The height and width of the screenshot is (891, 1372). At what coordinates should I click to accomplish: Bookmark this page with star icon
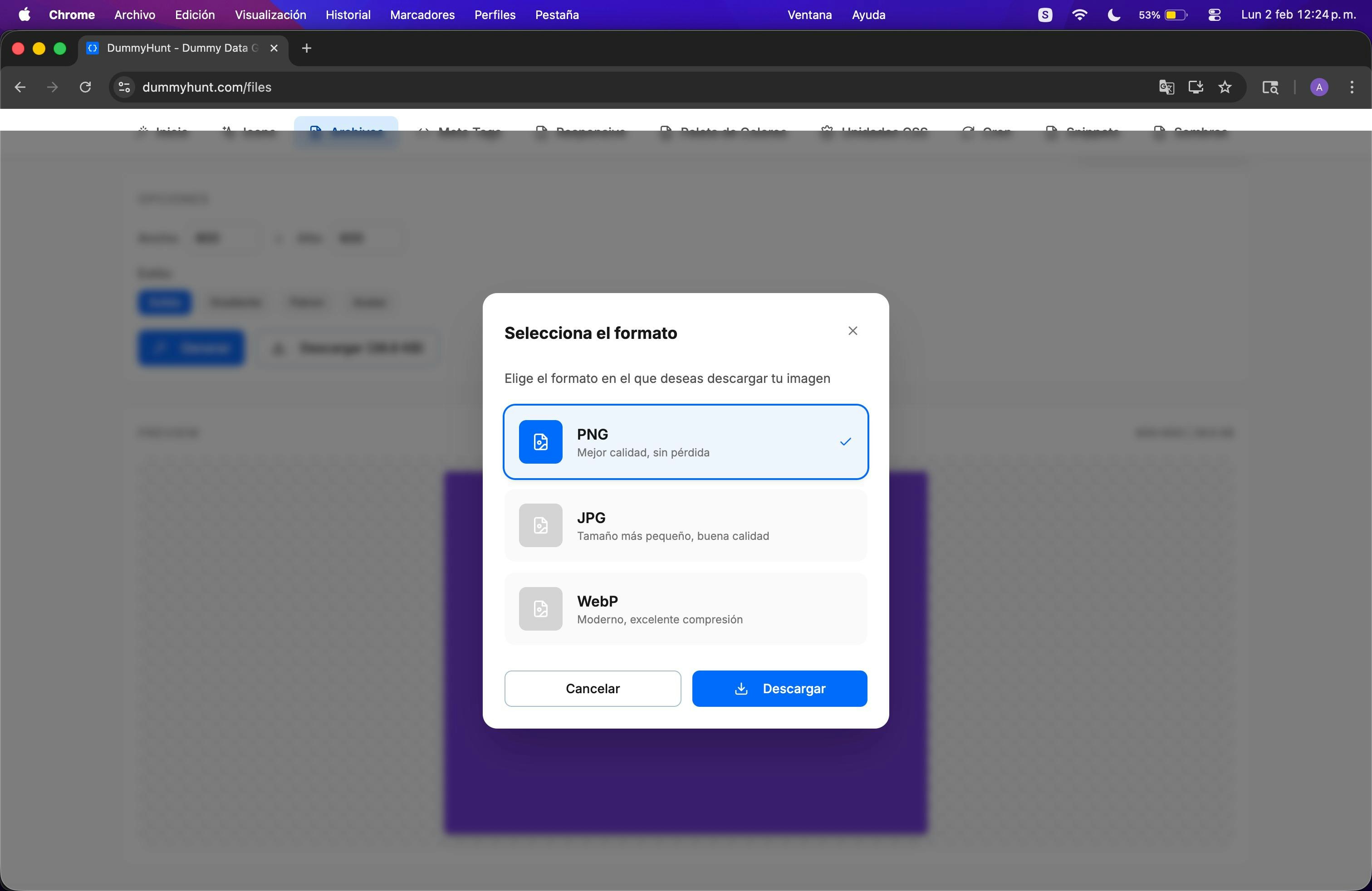tap(1225, 87)
